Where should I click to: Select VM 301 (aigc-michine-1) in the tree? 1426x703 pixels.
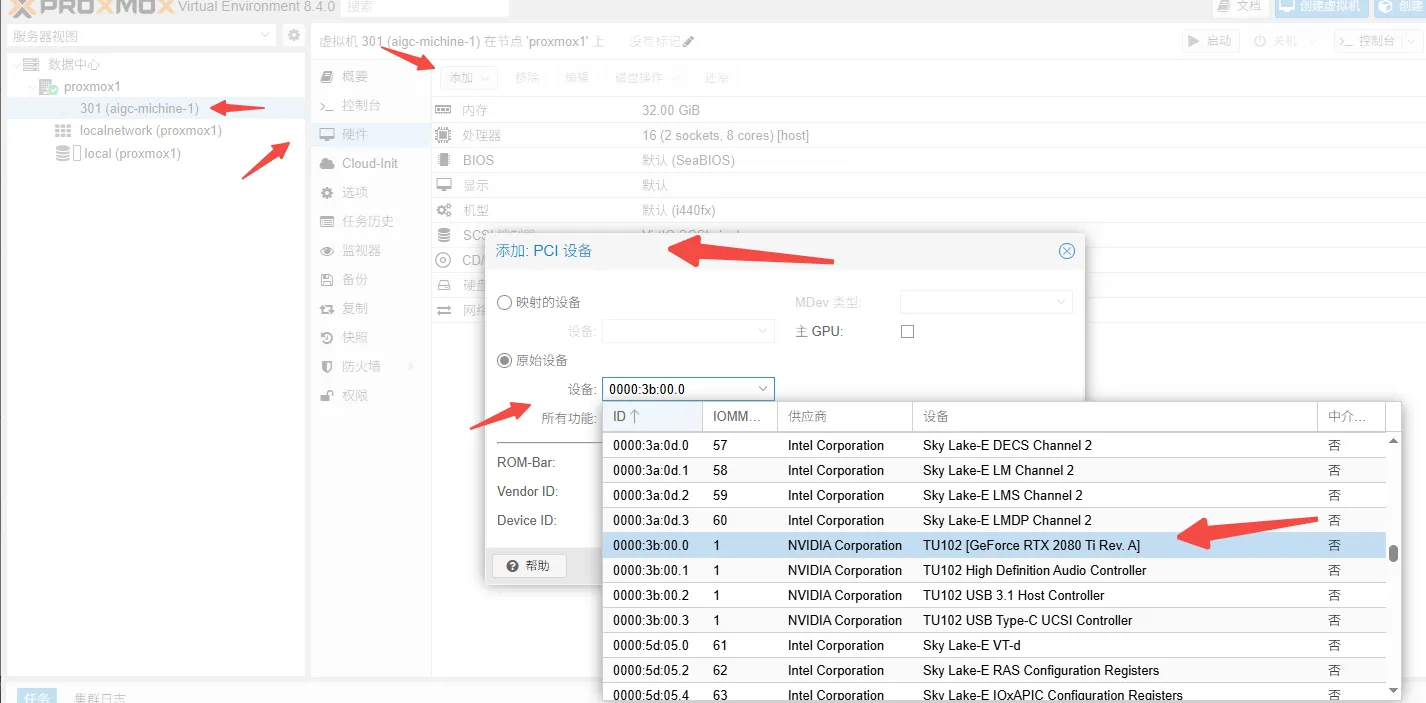pyautogui.click(x=139, y=108)
